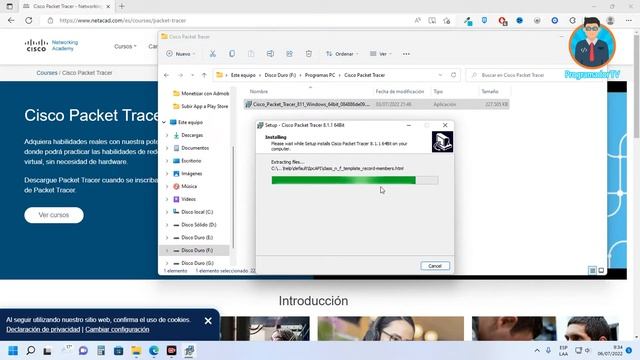Open a new browser tab
Screen dimensions: 640x360
click(x=122, y=7)
